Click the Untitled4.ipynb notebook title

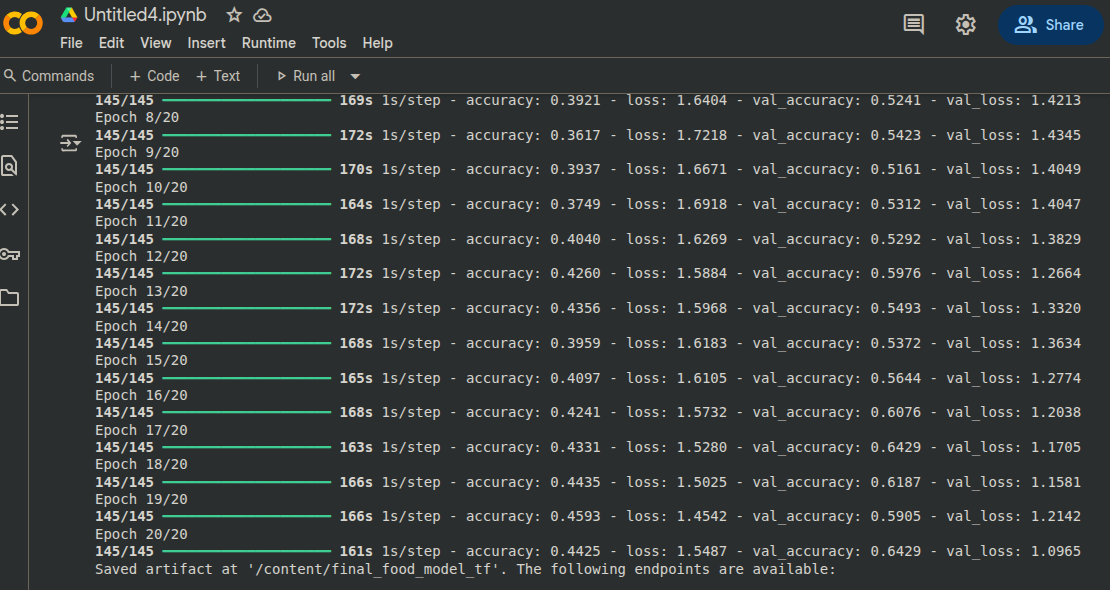pos(145,15)
